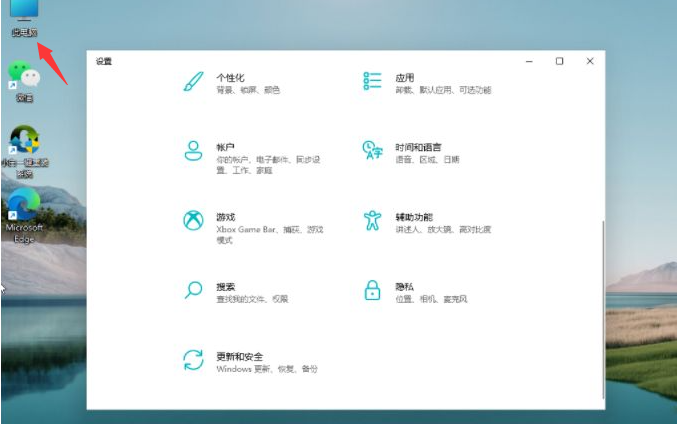Select the 此电脑 desktop icon

[23, 14]
